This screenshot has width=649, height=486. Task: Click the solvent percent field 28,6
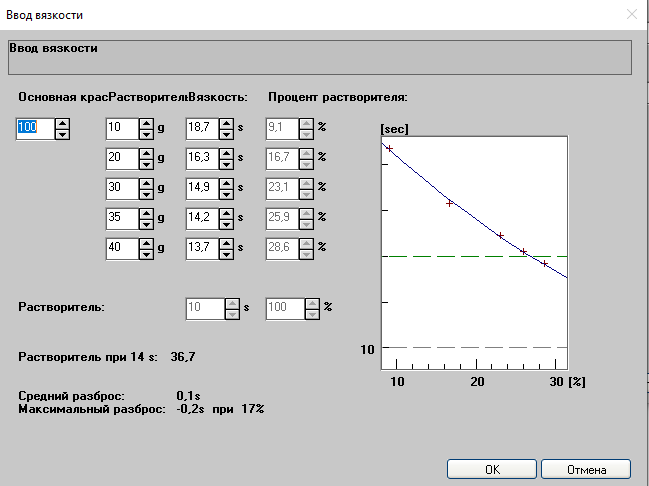tap(282, 249)
